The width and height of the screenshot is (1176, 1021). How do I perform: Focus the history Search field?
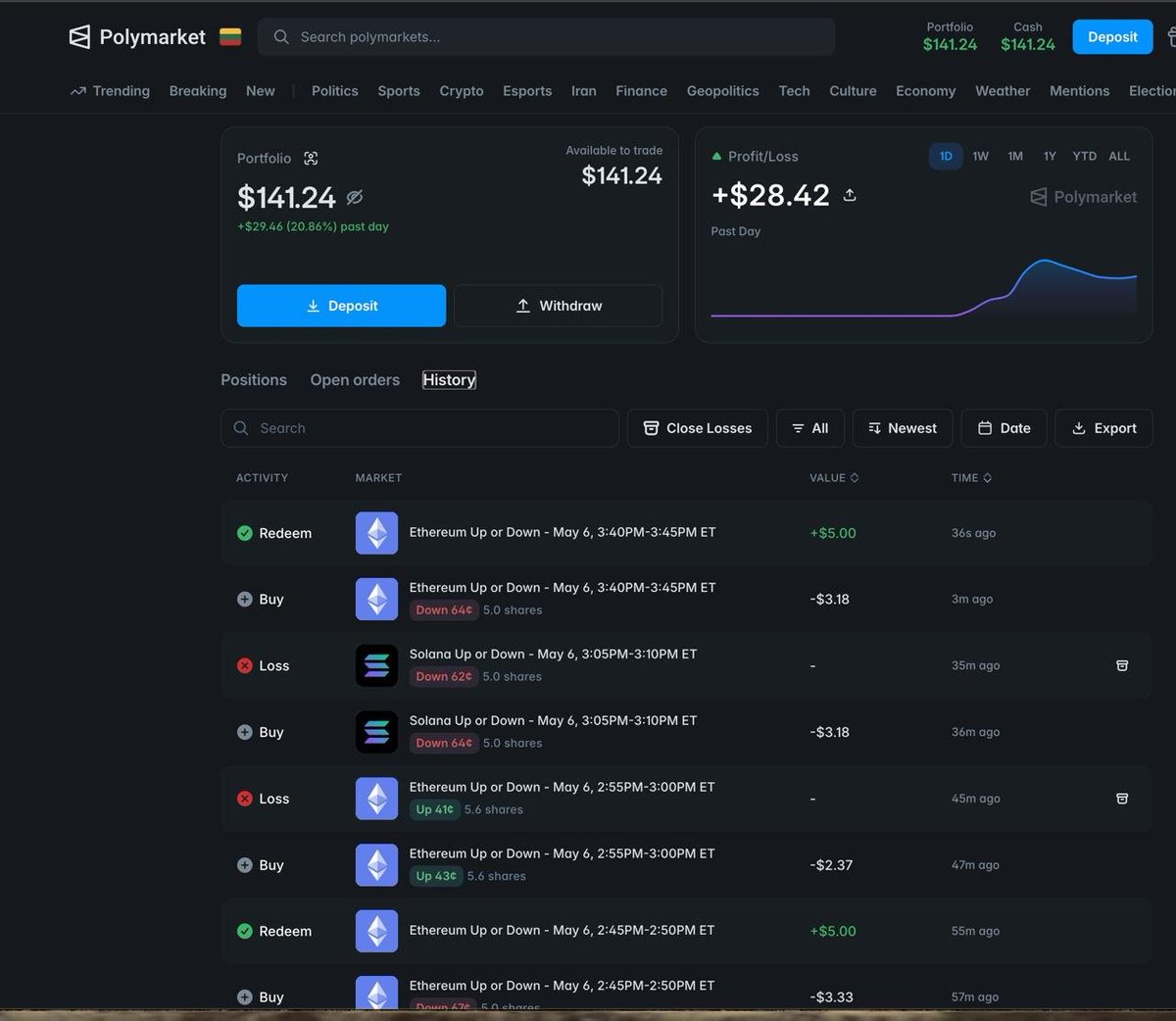pyautogui.click(x=419, y=428)
